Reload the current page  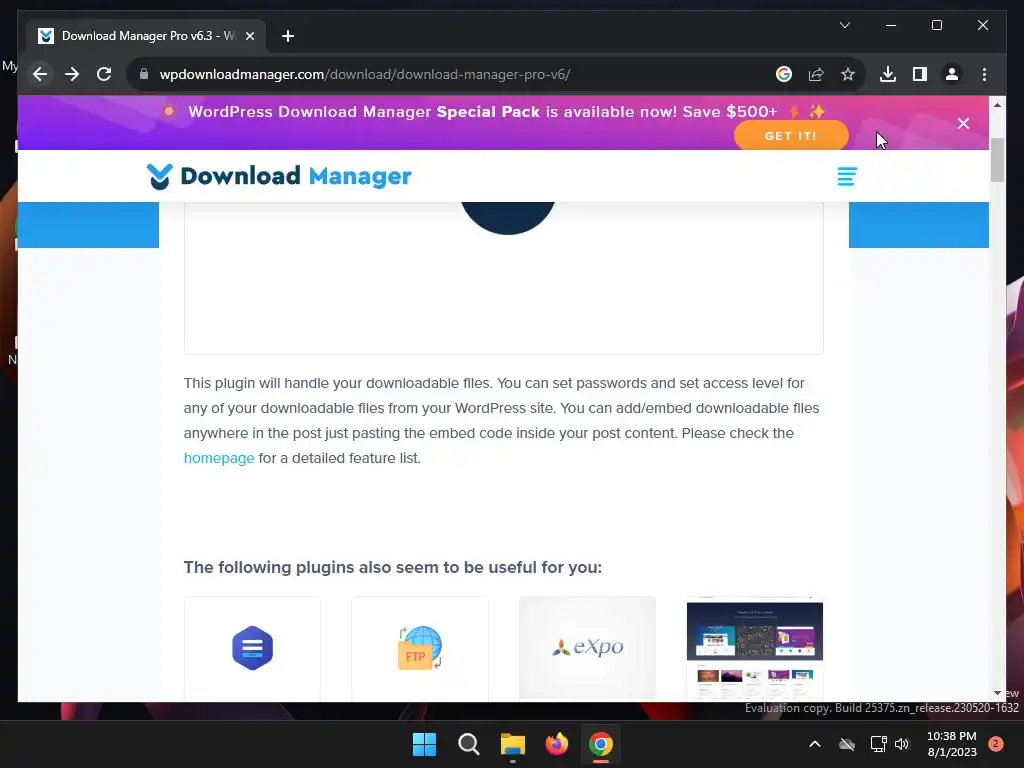(104, 74)
